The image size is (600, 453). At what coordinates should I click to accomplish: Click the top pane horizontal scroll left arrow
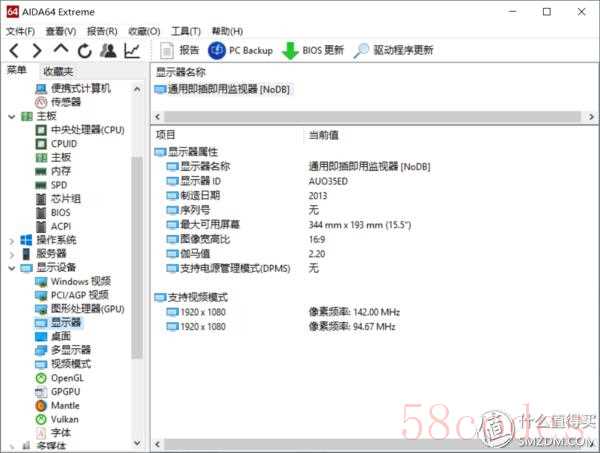(x=157, y=117)
